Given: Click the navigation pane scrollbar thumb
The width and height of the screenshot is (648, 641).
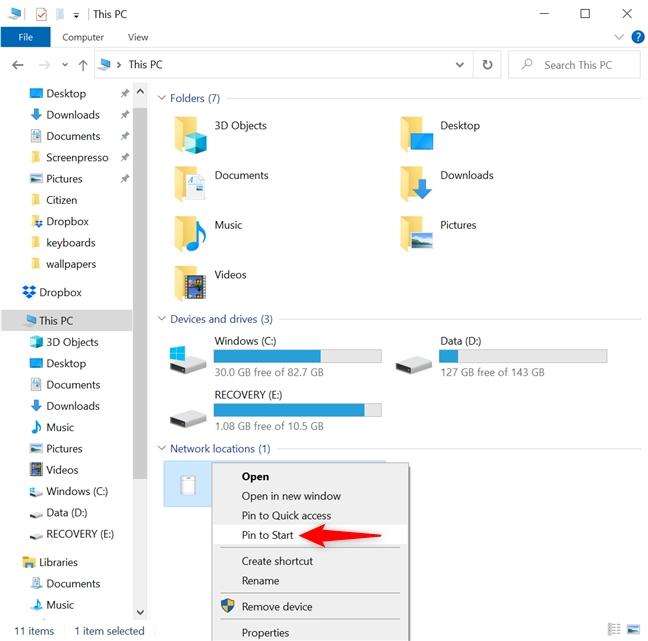Looking at the screenshot, I should [x=140, y=293].
